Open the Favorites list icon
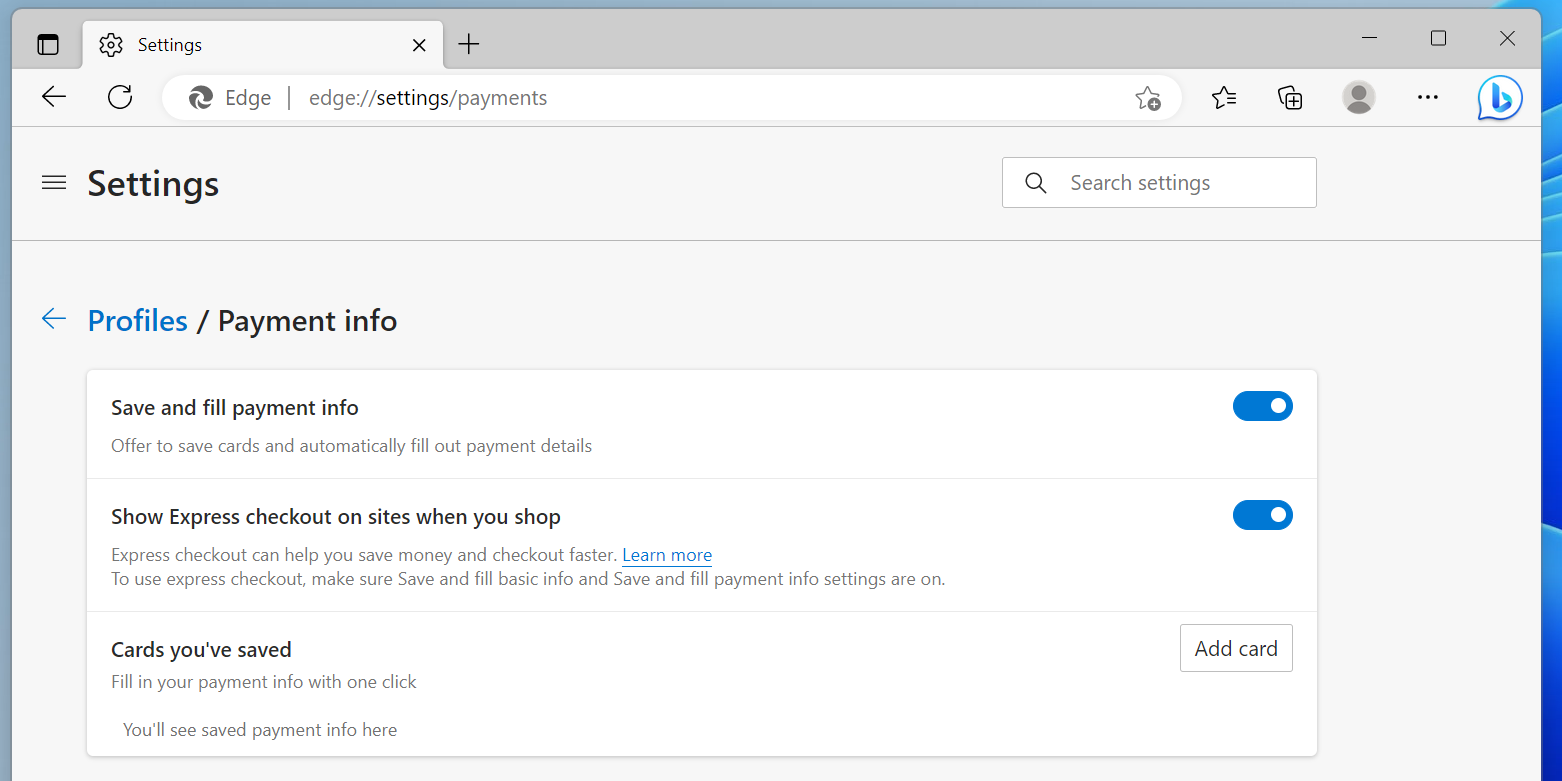1562x781 pixels. coord(1224,97)
